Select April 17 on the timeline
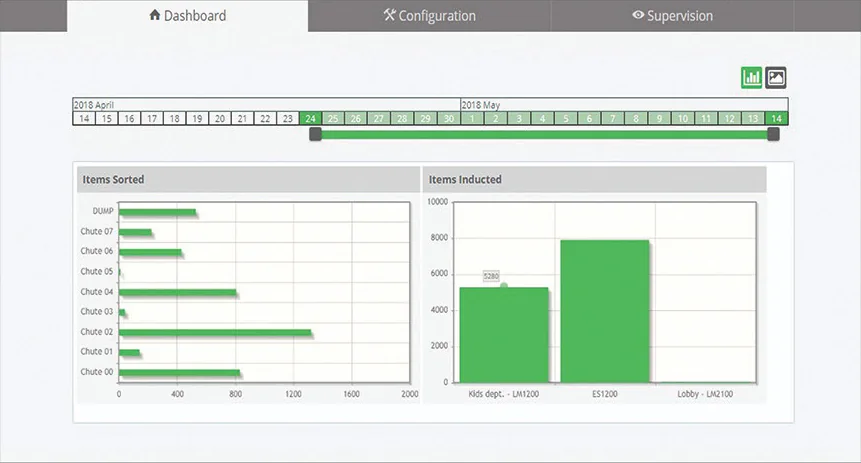 click(152, 118)
